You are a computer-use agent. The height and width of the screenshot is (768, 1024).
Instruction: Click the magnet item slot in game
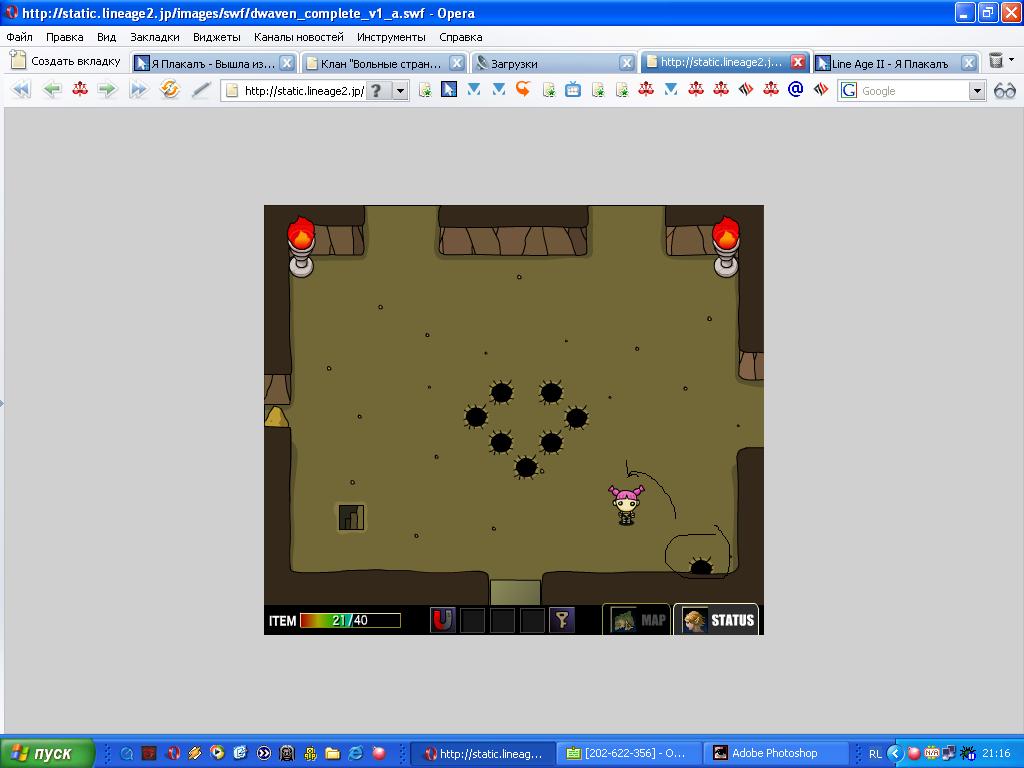pos(442,620)
